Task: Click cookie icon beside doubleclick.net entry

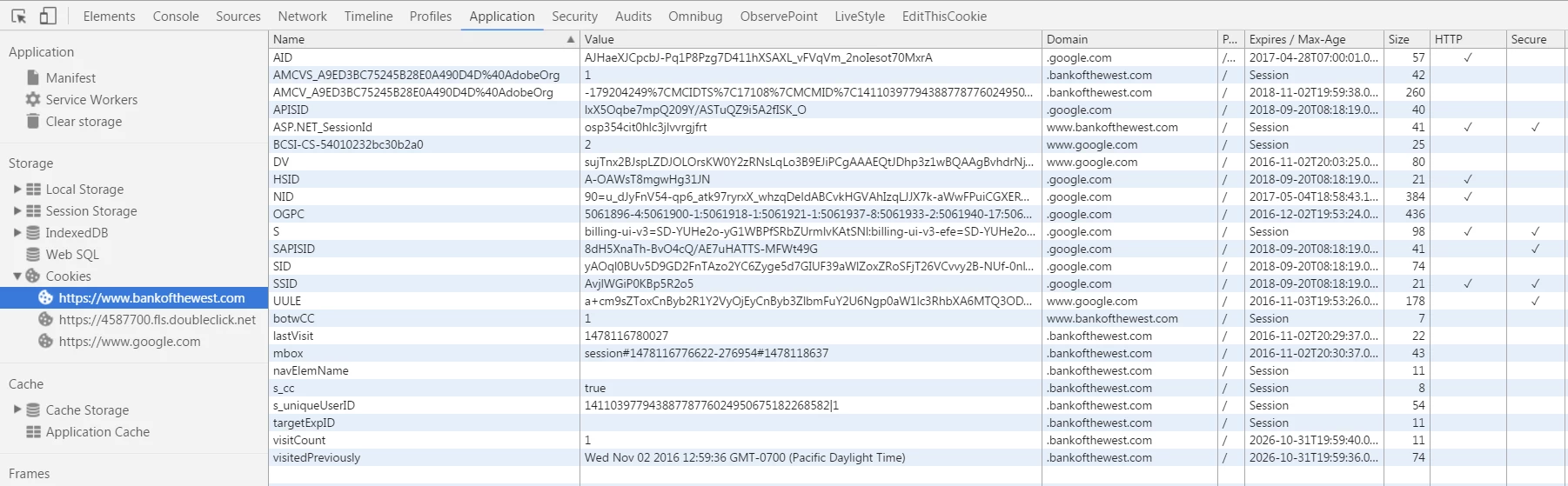Action: pyautogui.click(x=46, y=319)
